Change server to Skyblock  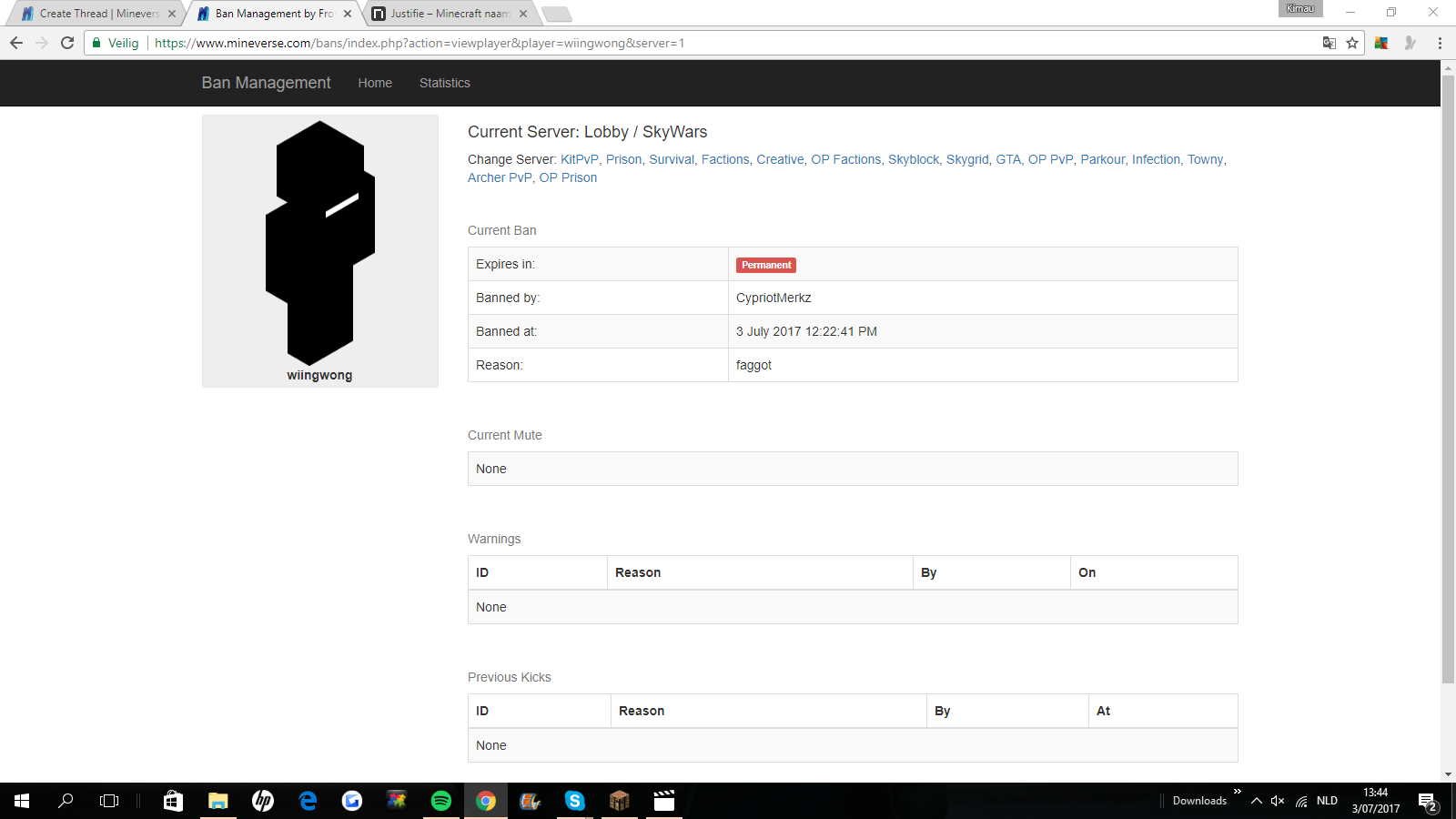click(x=914, y=159)
